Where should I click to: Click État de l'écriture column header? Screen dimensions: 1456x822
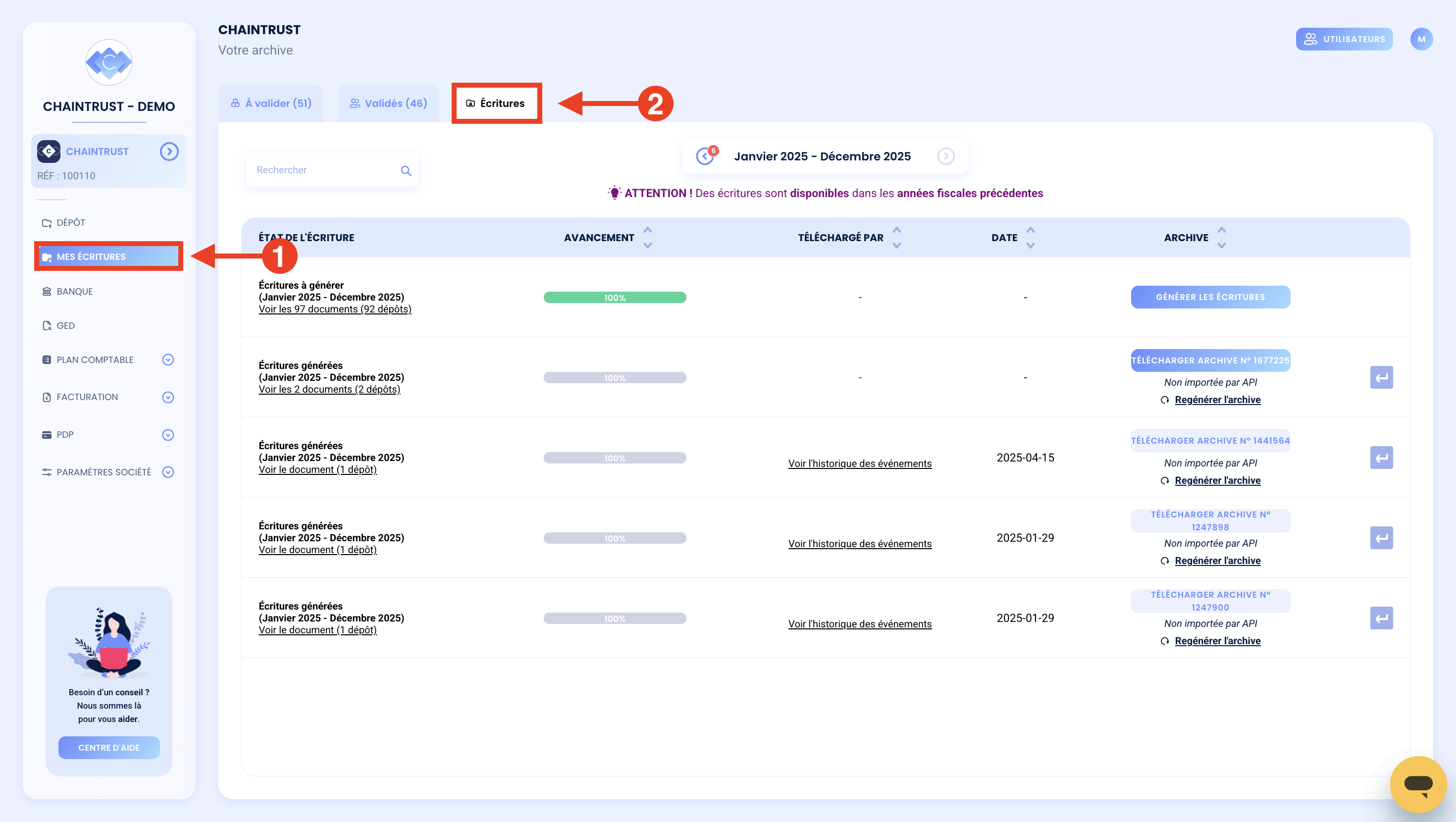tap(307, 238)
